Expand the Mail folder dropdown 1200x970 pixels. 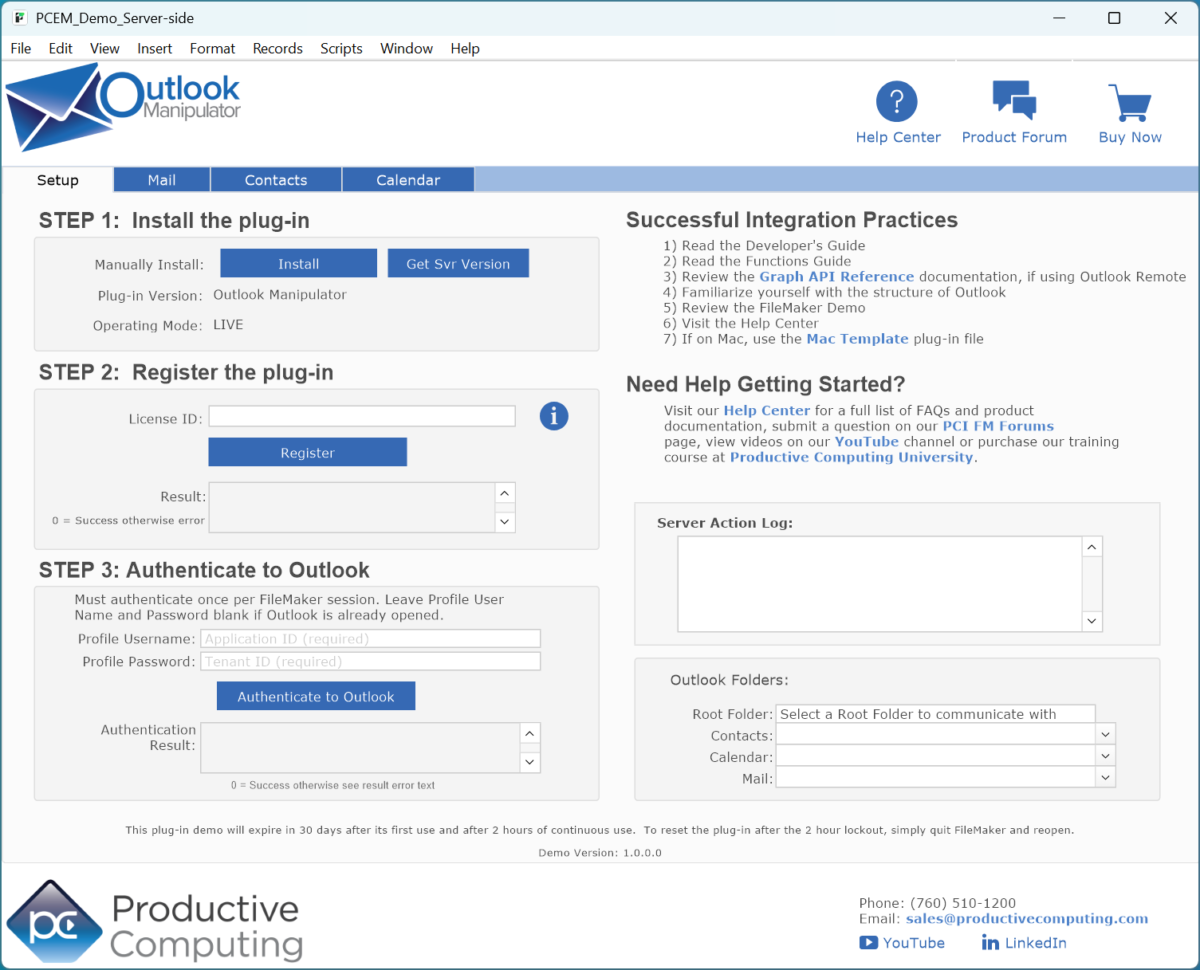click(x=1105, y=778)
